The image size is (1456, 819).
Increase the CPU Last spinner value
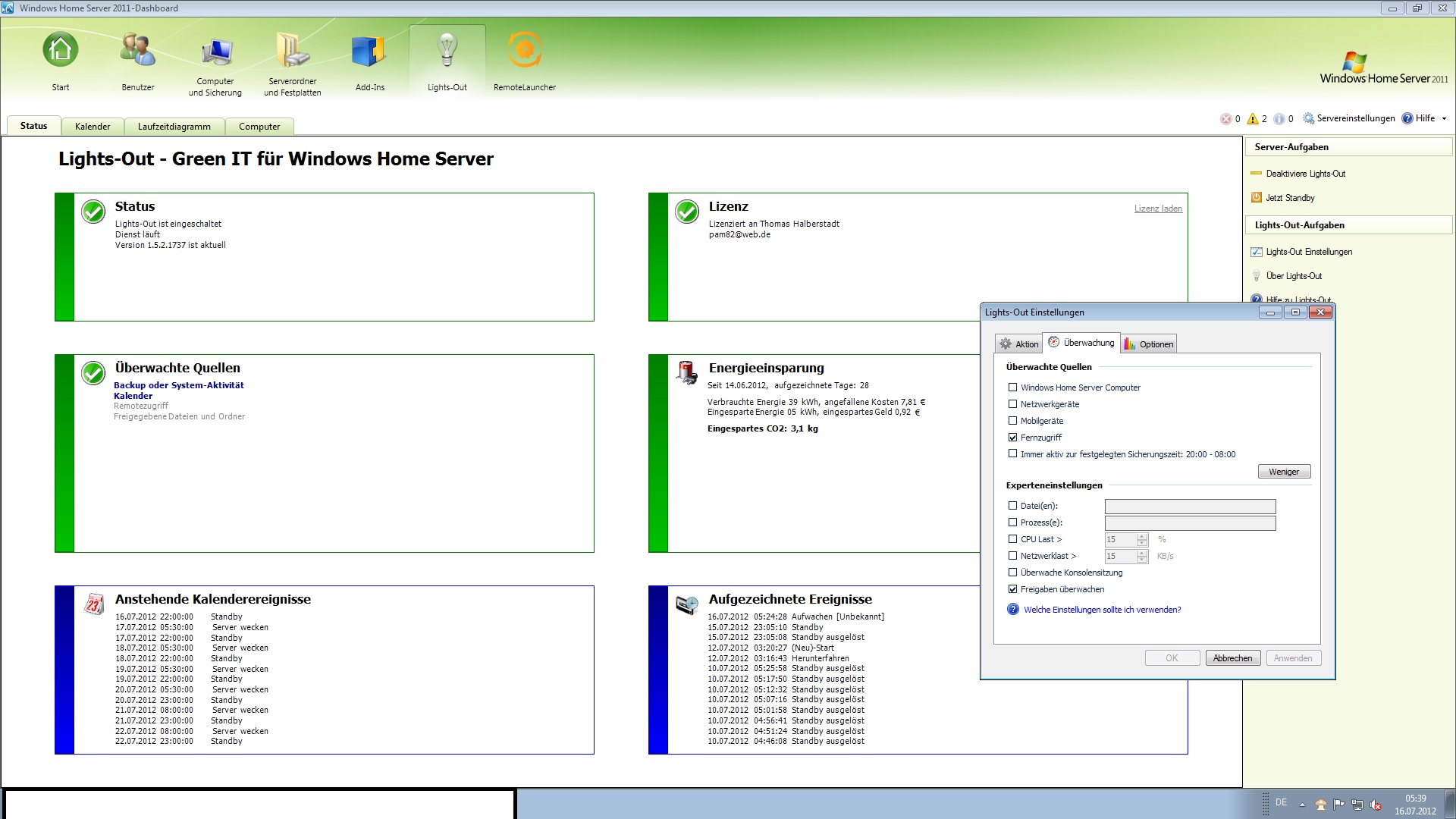coord(1142,536)
